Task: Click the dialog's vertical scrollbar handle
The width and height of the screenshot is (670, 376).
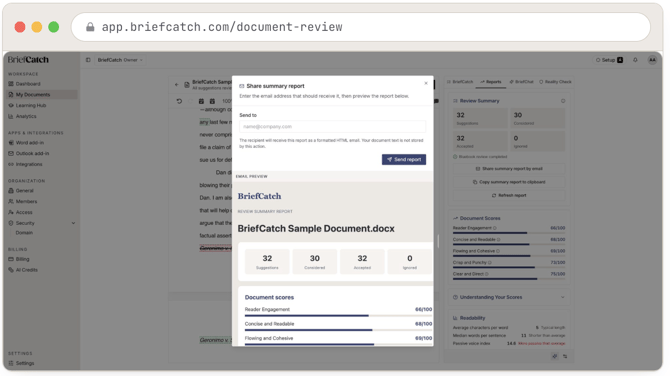Action: click(438, 241)
